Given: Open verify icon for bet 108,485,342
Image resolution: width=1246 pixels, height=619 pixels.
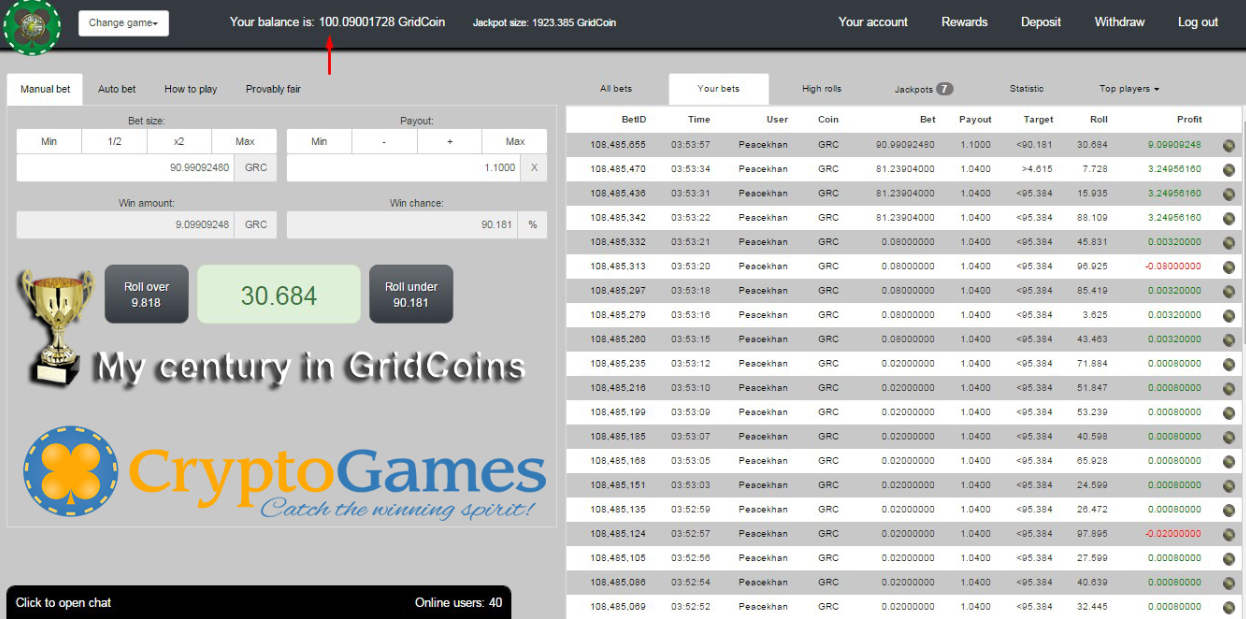Looking at the screenshot, I should [1228, 218].
